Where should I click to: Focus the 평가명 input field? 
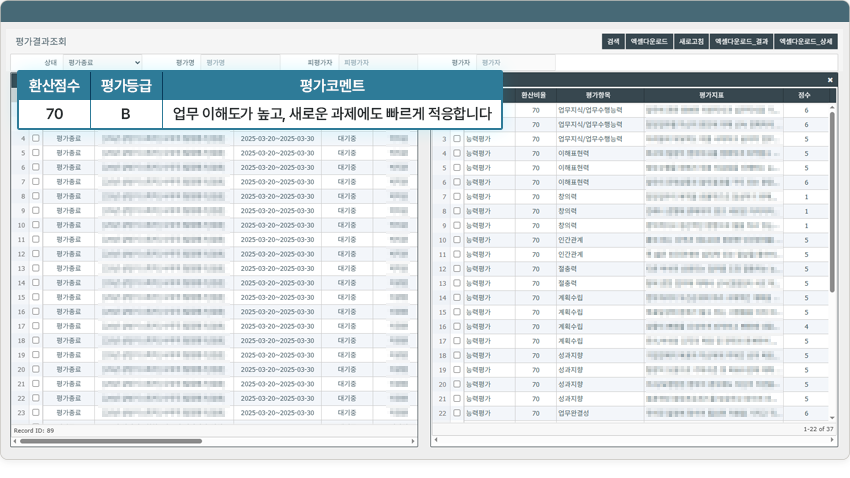[x=240, y=62]
